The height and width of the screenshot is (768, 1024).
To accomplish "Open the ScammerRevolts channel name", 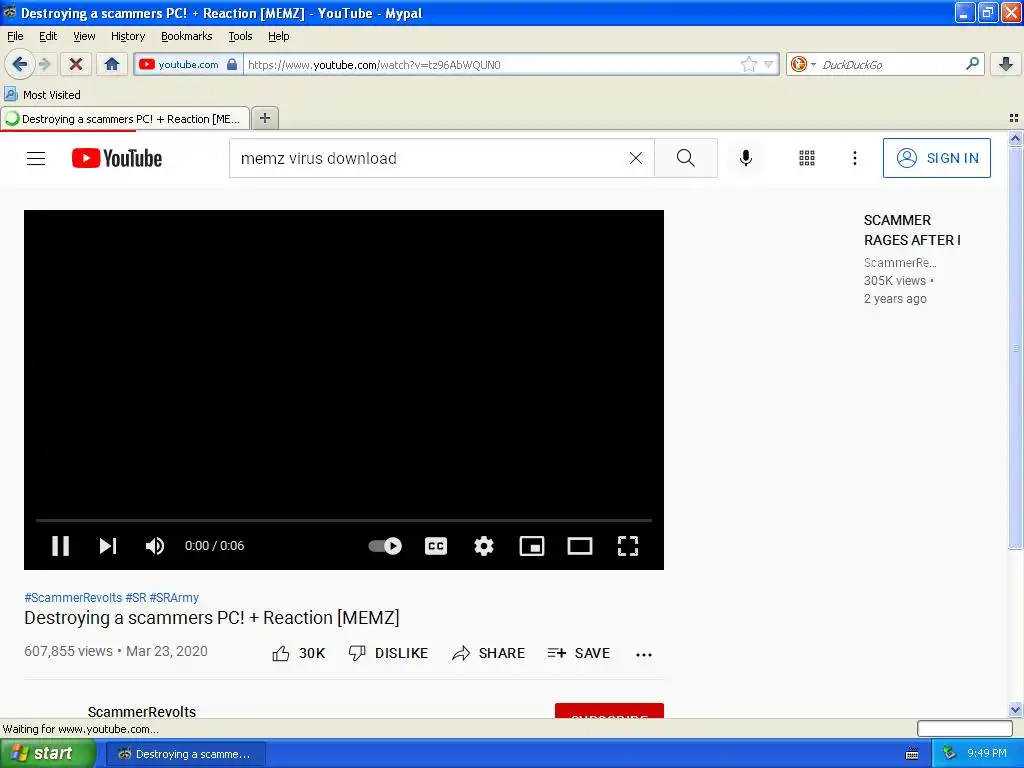I will (x=142, y=711).
